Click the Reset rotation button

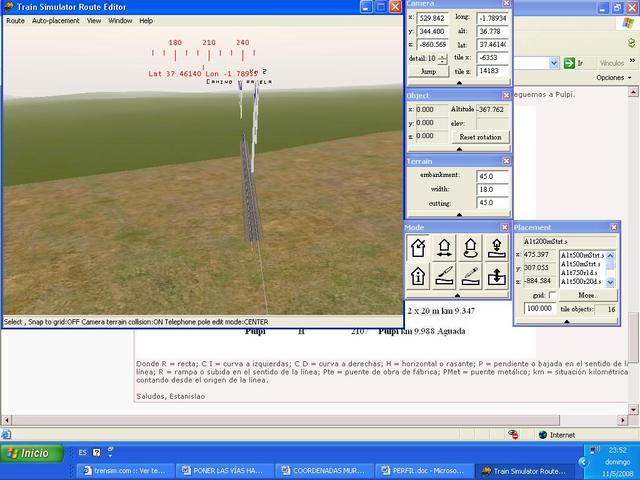click(478, 136)
